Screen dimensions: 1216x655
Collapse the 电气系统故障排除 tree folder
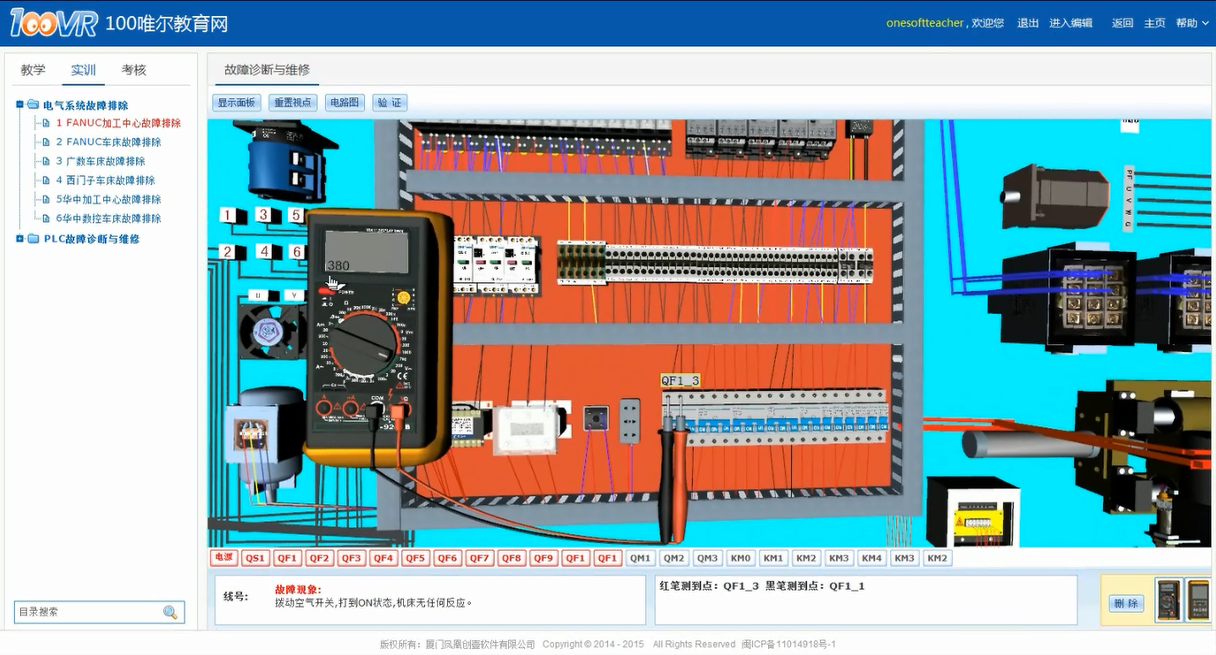[x=20, y=105]
